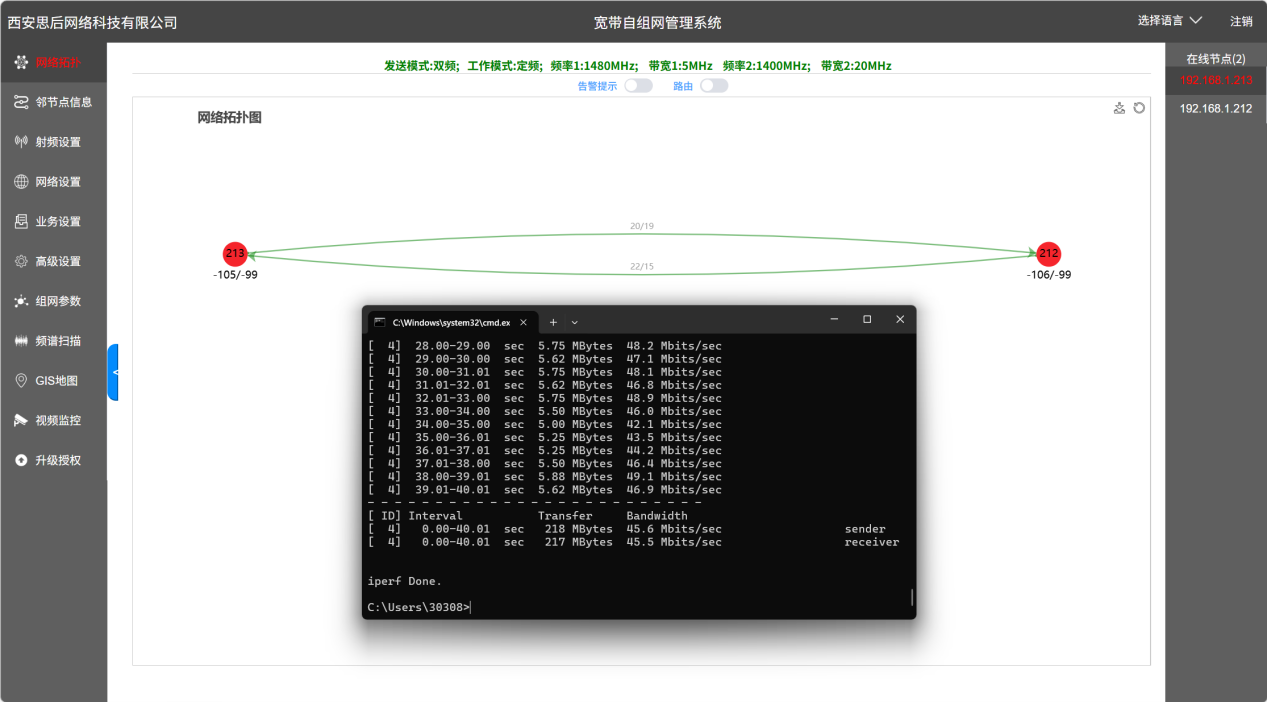Click the cmd window vertical scrollbar
Image resolution: width=1267 pixels, height=702 pixels.
[911, 597]
